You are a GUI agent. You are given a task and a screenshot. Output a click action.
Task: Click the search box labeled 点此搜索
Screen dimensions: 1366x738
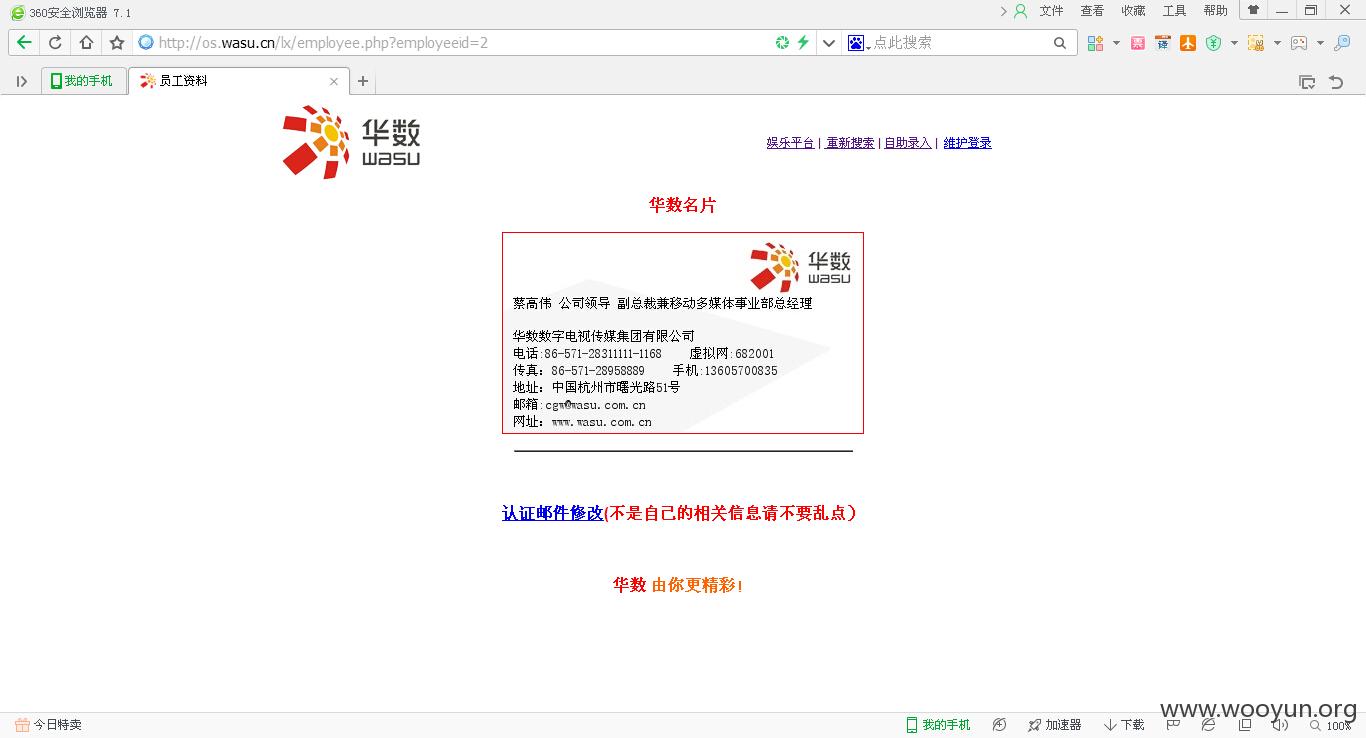(960, 43)
